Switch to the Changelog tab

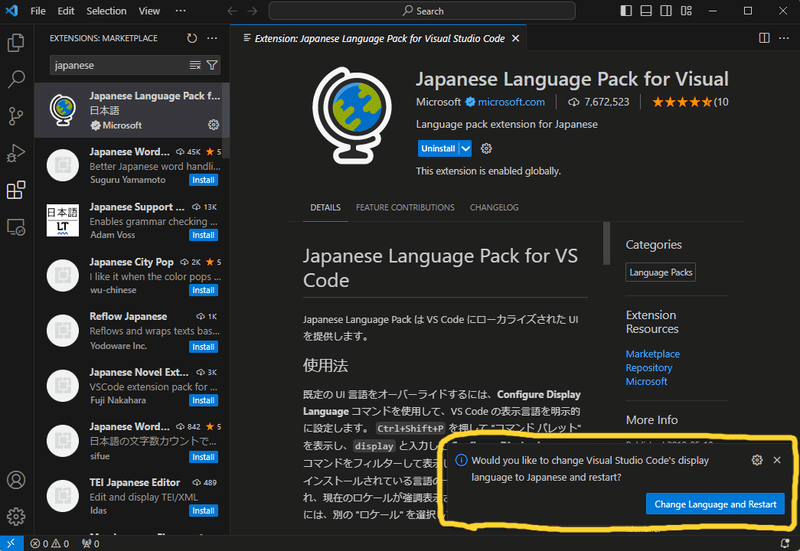(x=494, y=208)
